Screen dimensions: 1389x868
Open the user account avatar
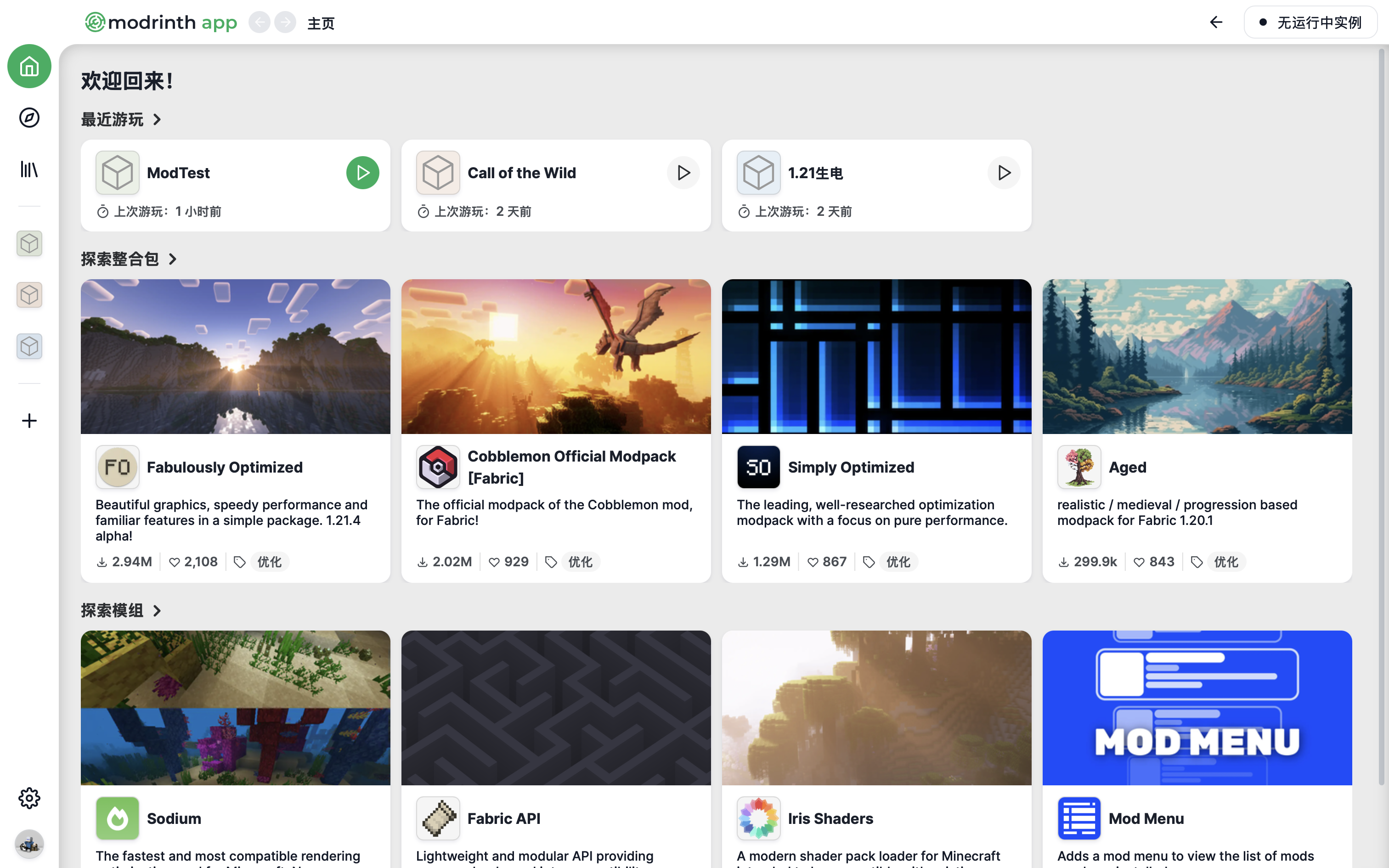pos(29,845)
